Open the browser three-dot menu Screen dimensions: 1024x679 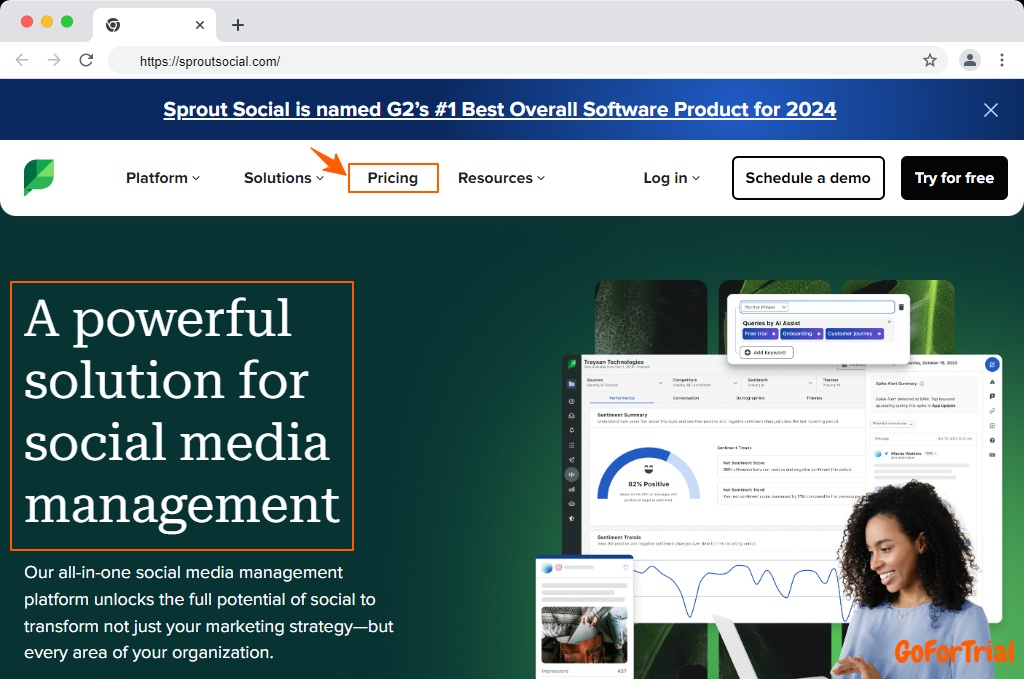[1002, 60]
